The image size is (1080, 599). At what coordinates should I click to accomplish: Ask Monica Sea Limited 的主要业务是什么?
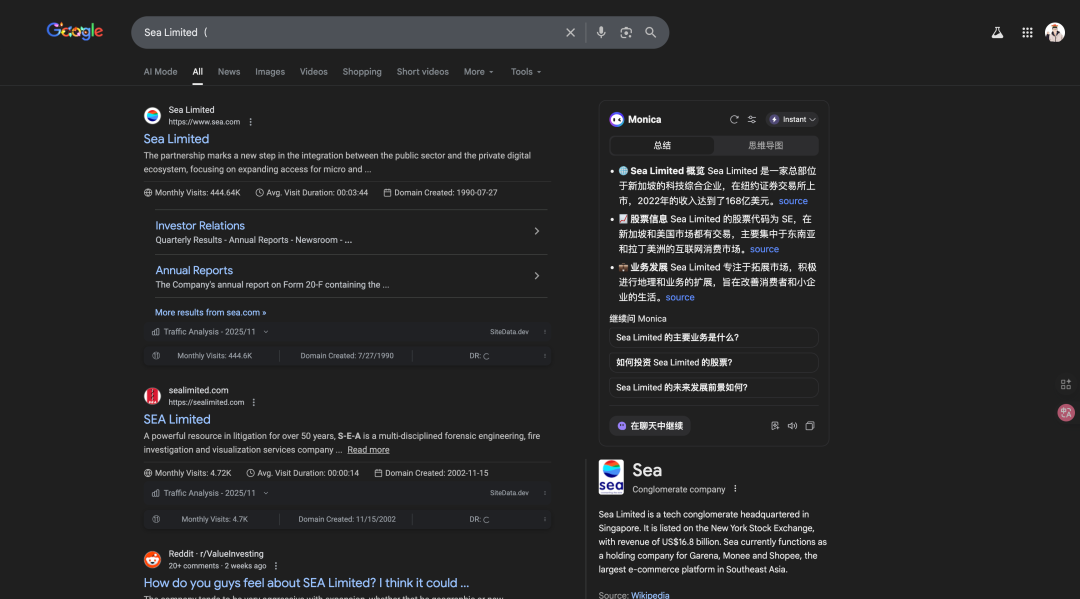coord(714,337)
